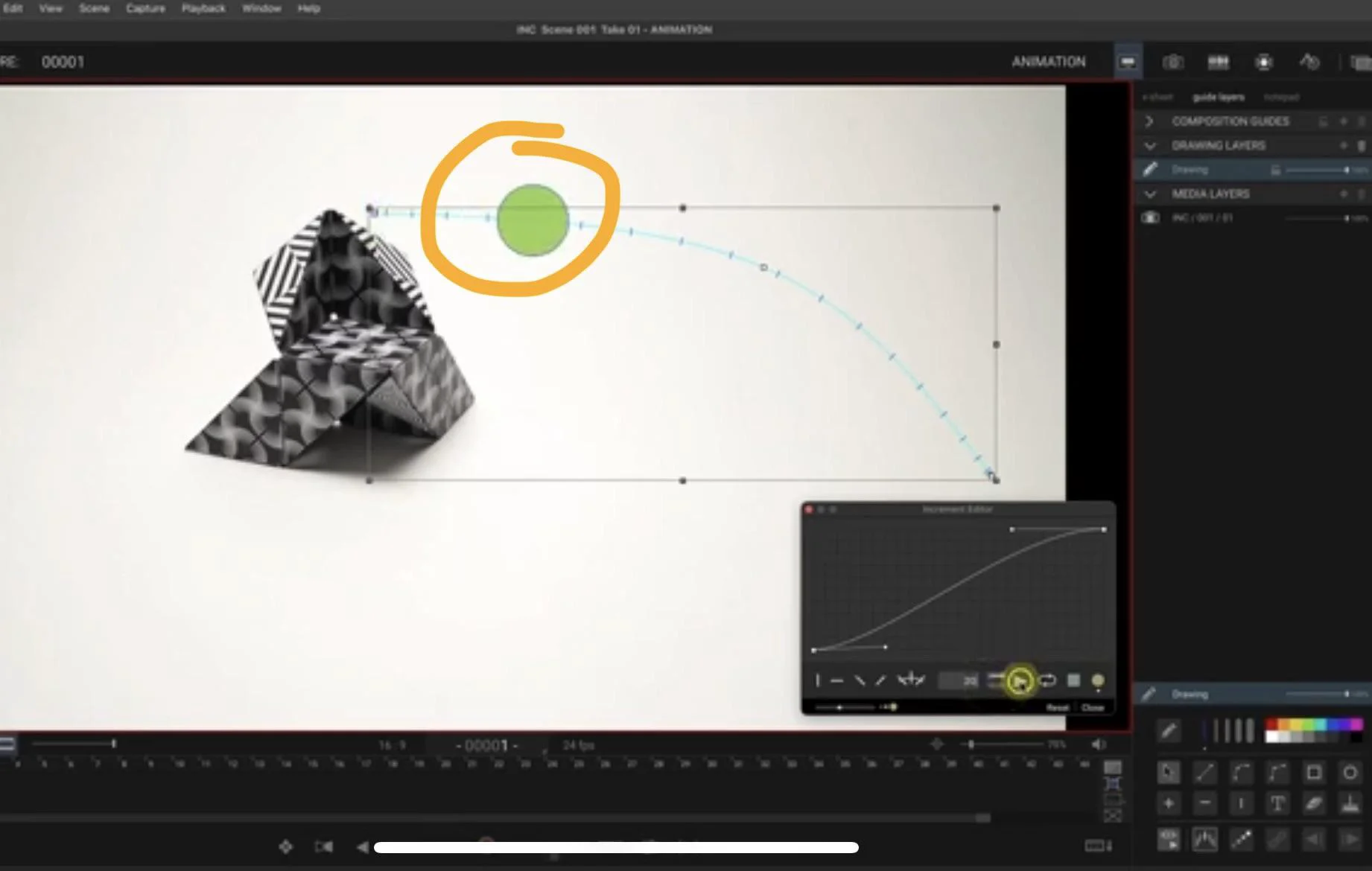Activate the Eraser tool

(x=1314, y=804)
